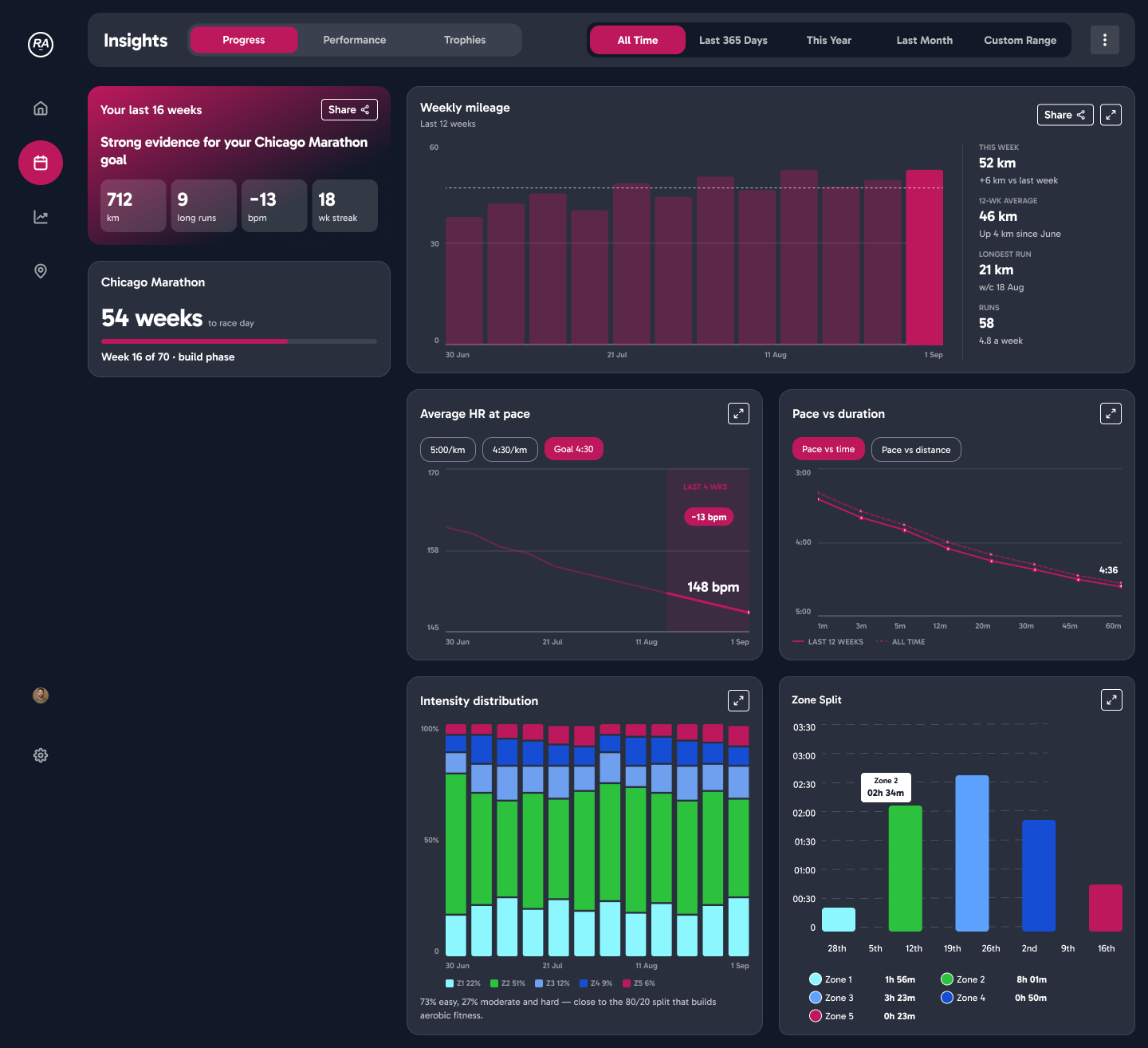The width and height of the screenshot is (1148, 1048).
Task: Open the map pin sidebar icon
Action: point(41,271)
